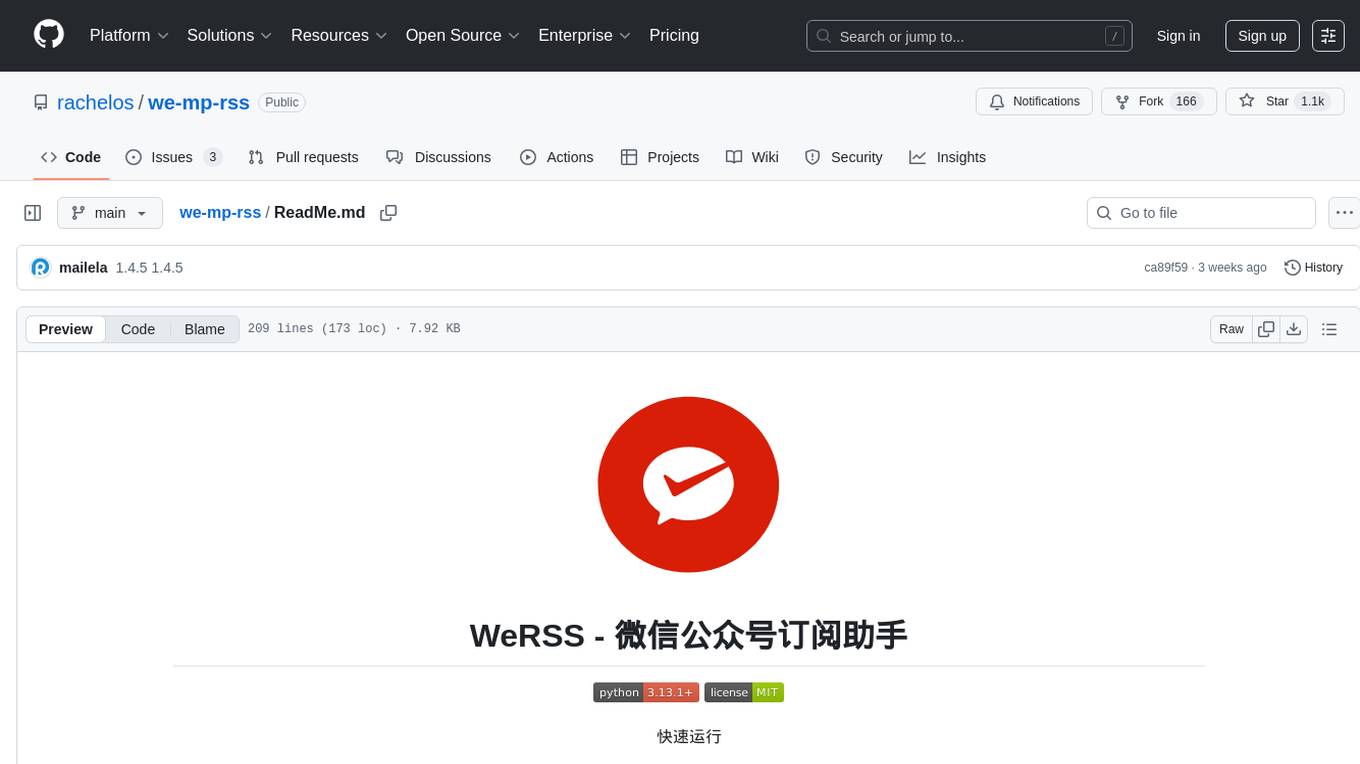
Task: Copy the raw file contents icon
Action: pos(1266,329)
